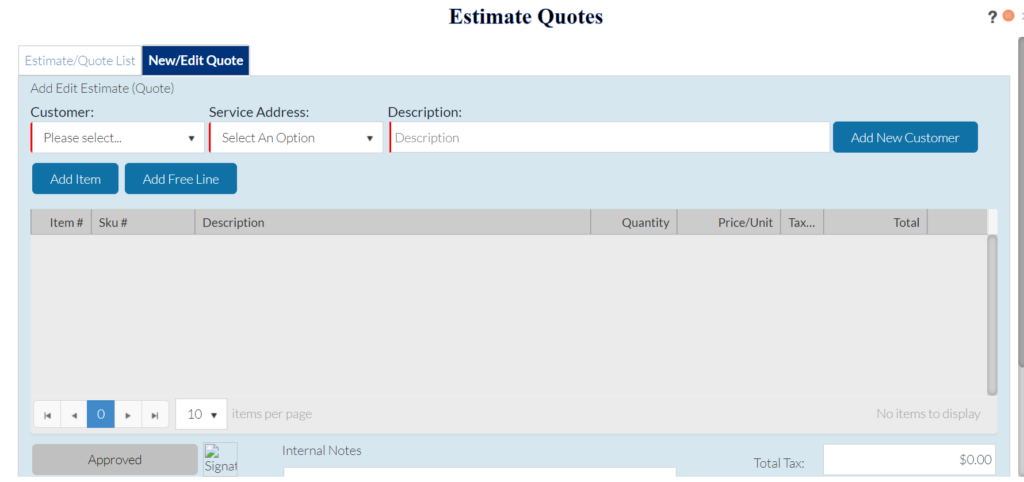The height and width of the screenshot is (482, 1024).
Task: Expand the Service Address dropdown
Action: [x=296, y=138]
